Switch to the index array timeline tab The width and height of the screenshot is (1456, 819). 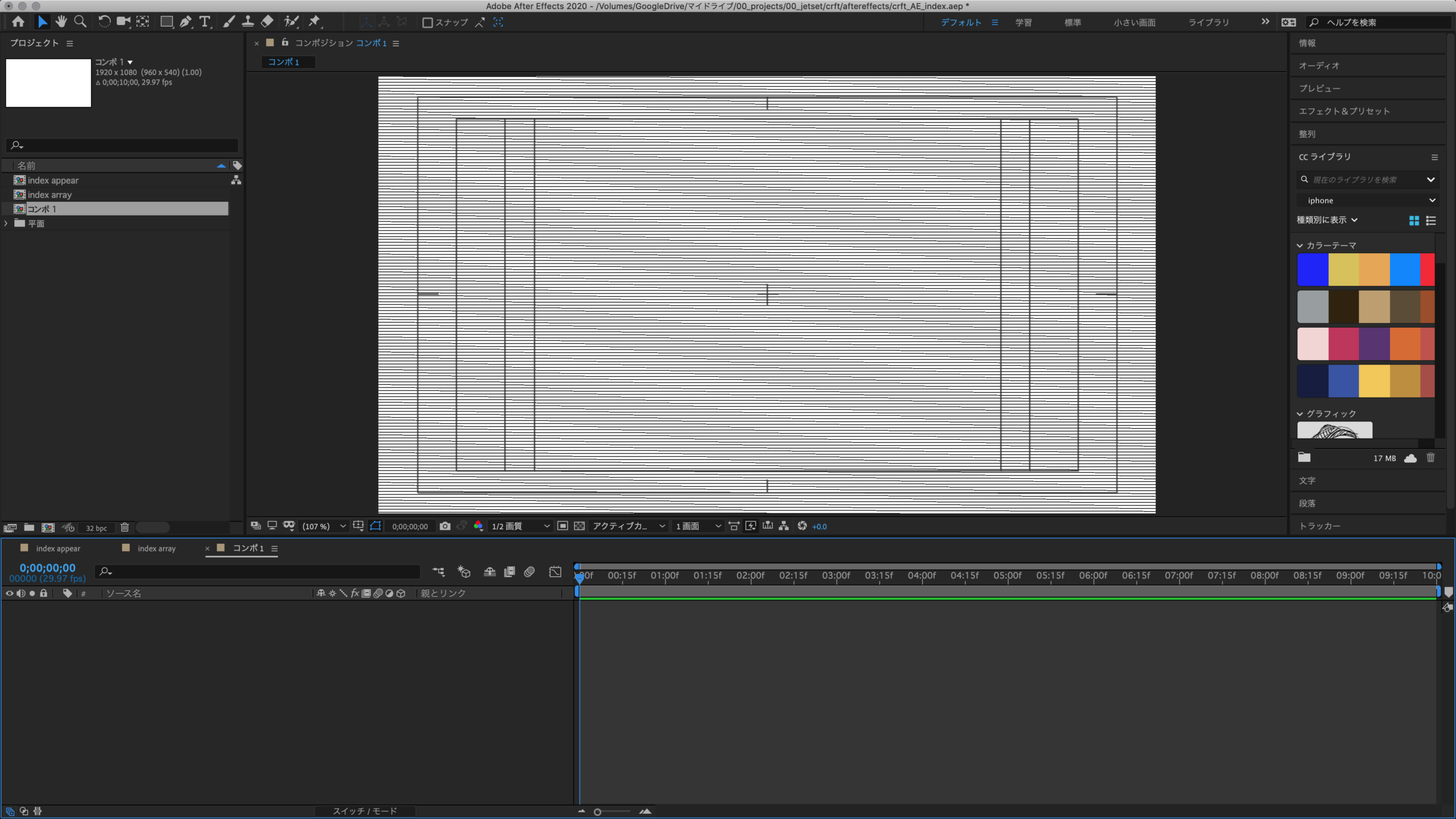(156, 548)
